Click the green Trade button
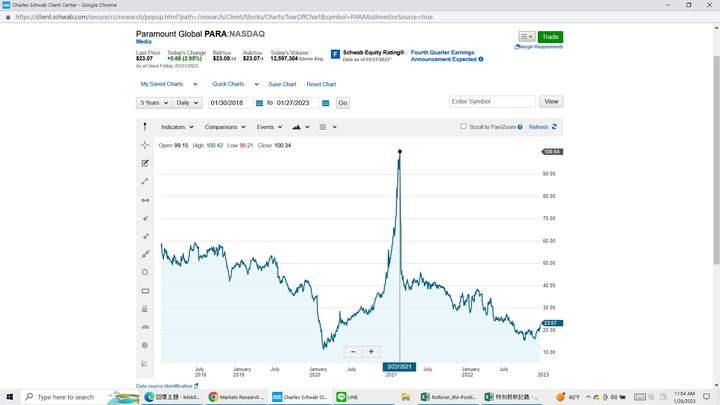The width and height of the screenshot is (720, 405). click(550, 37)
